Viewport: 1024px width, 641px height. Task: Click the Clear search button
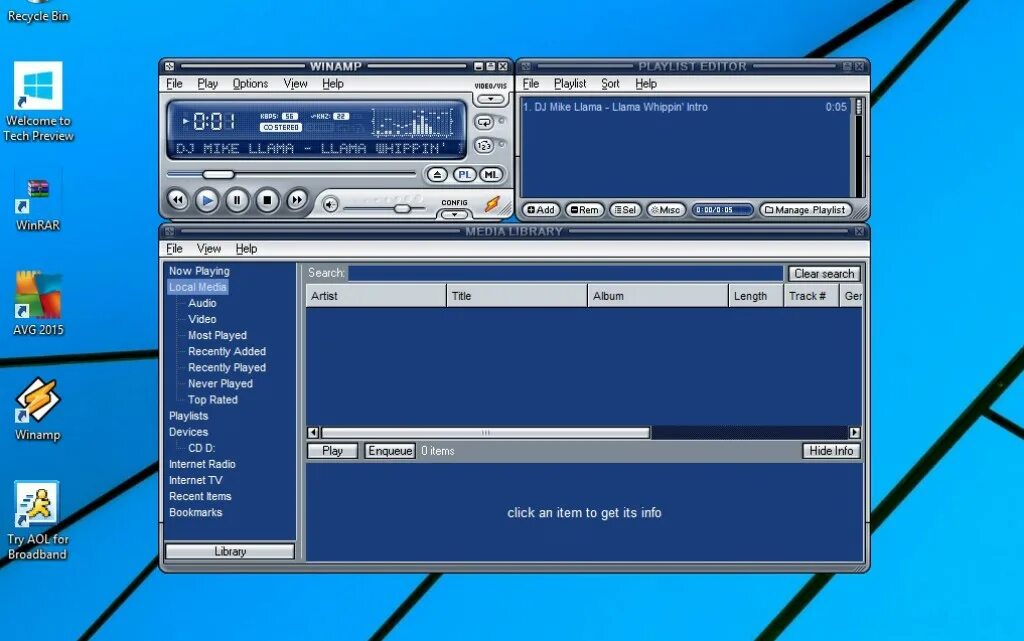pos(824,274)
